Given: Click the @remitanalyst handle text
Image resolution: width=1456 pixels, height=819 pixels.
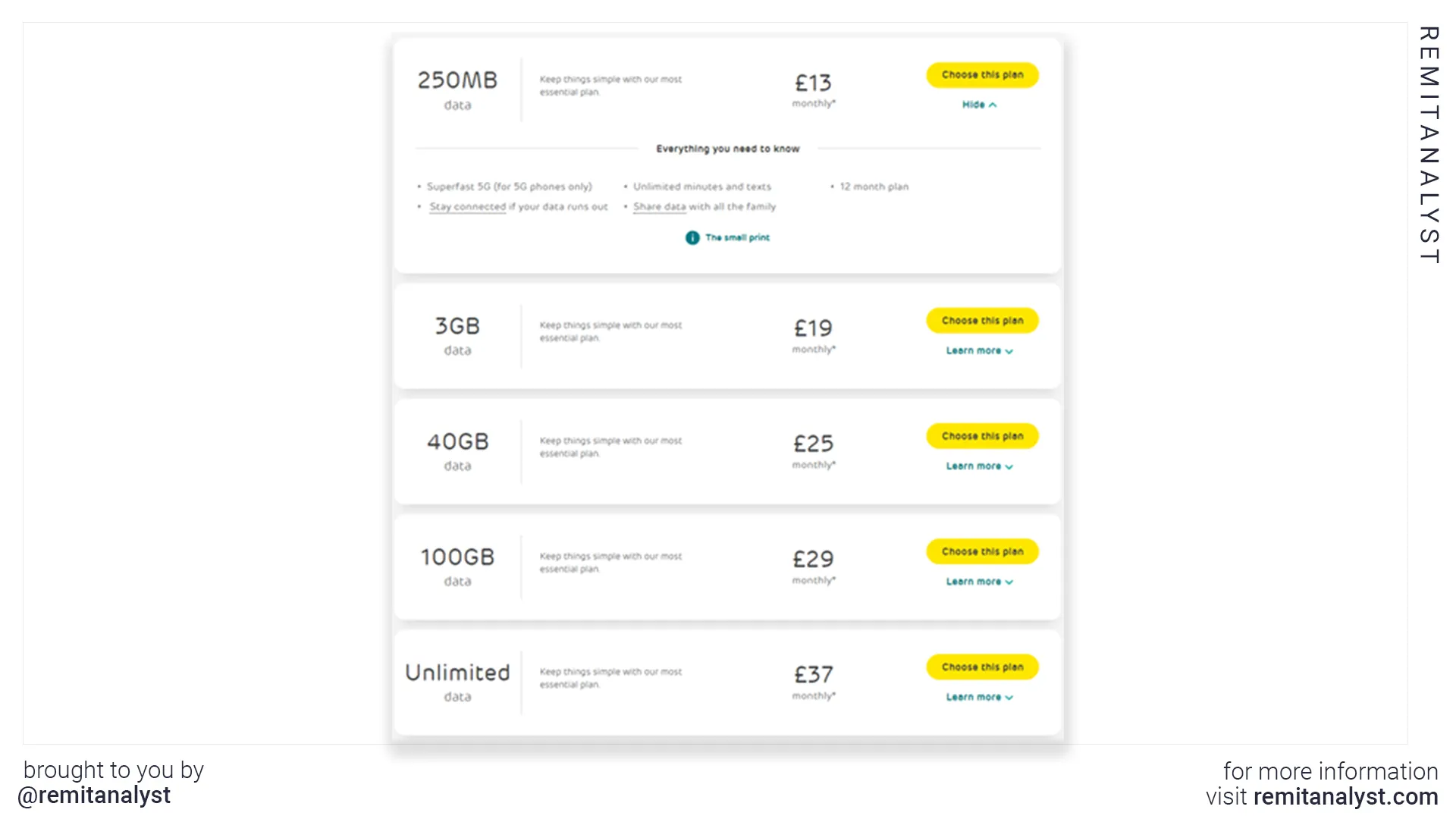Looking at the screenshot, I should click(x=94, y=795).
